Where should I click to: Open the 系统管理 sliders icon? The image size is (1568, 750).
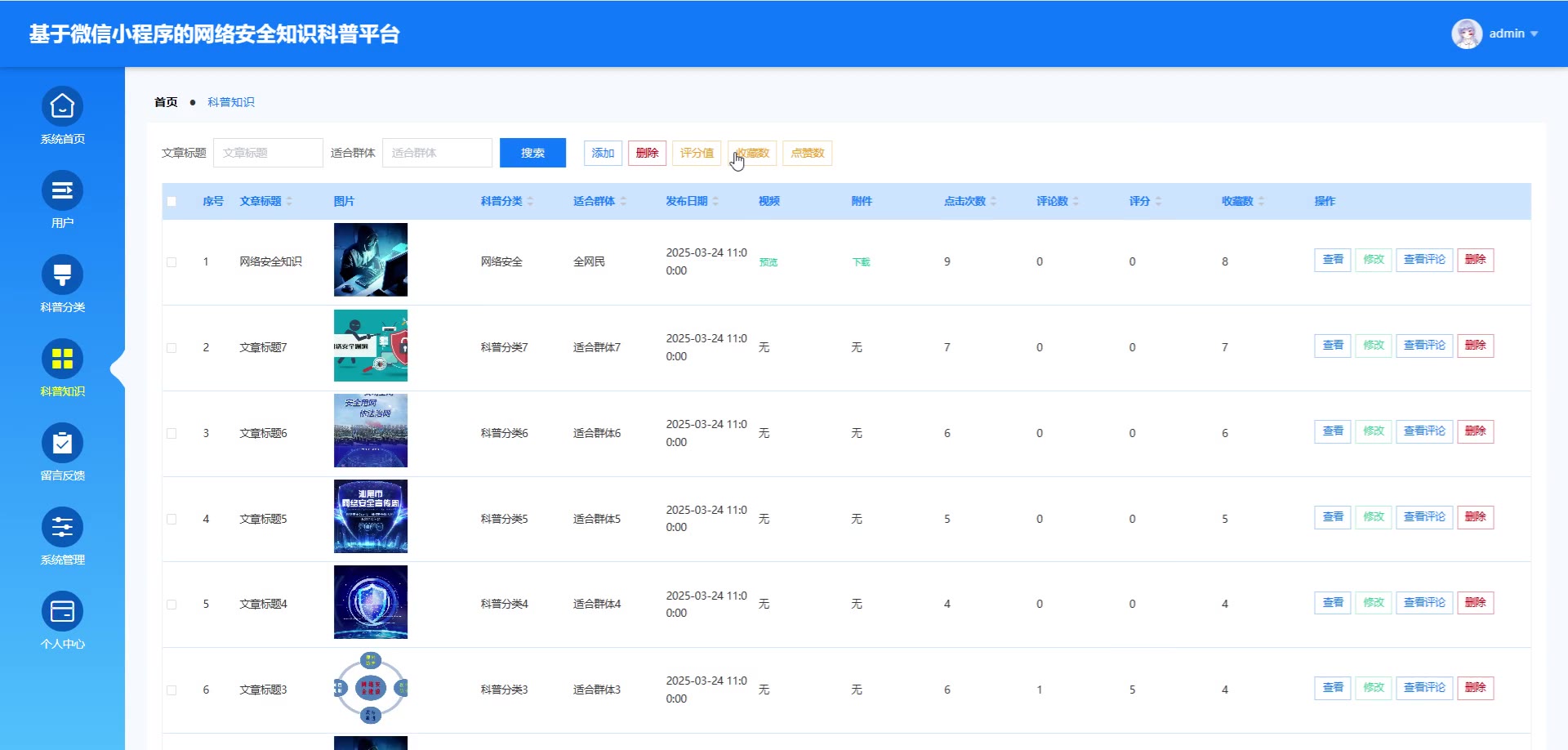62,528
